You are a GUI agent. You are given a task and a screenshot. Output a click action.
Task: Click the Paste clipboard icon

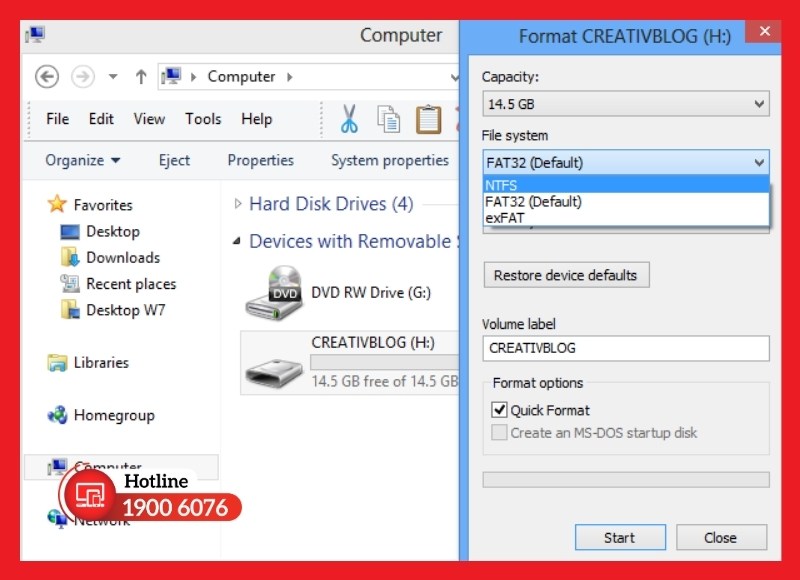point(428,119)
